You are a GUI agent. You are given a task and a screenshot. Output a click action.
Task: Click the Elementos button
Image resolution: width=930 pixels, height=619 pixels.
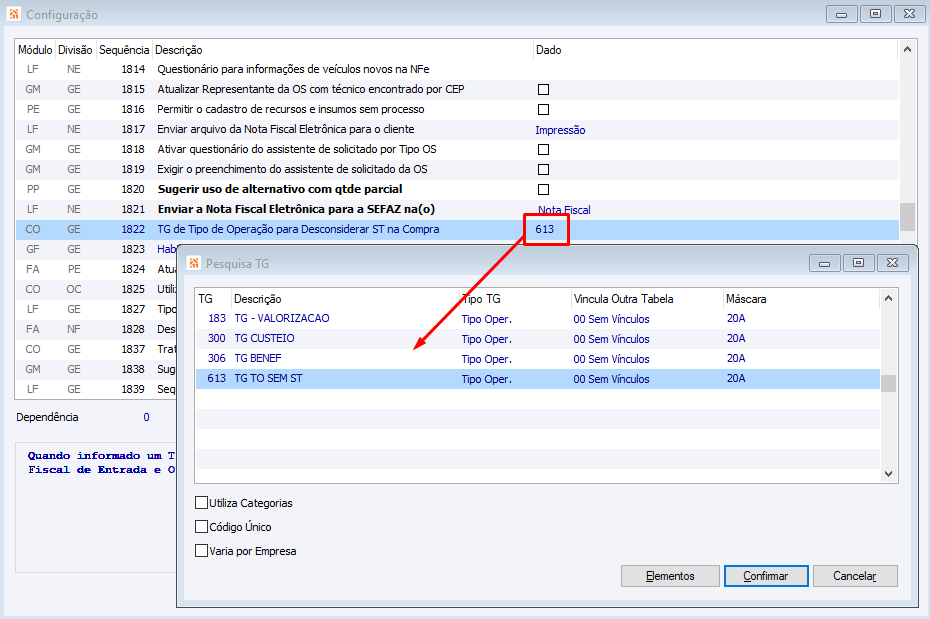click(x=670, y=576)
